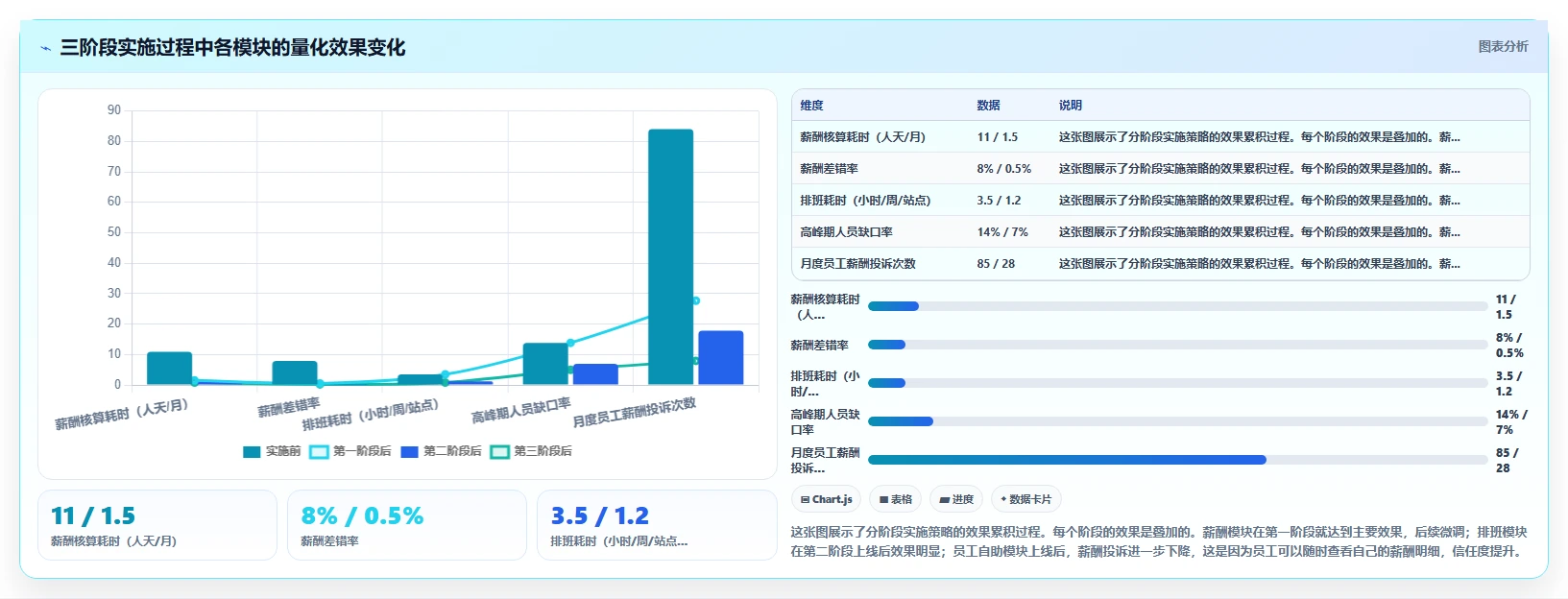1568x599 pixels.
Task: Click the 实施前 bar for 薪酬核算耗时
Action: [169, 369]
